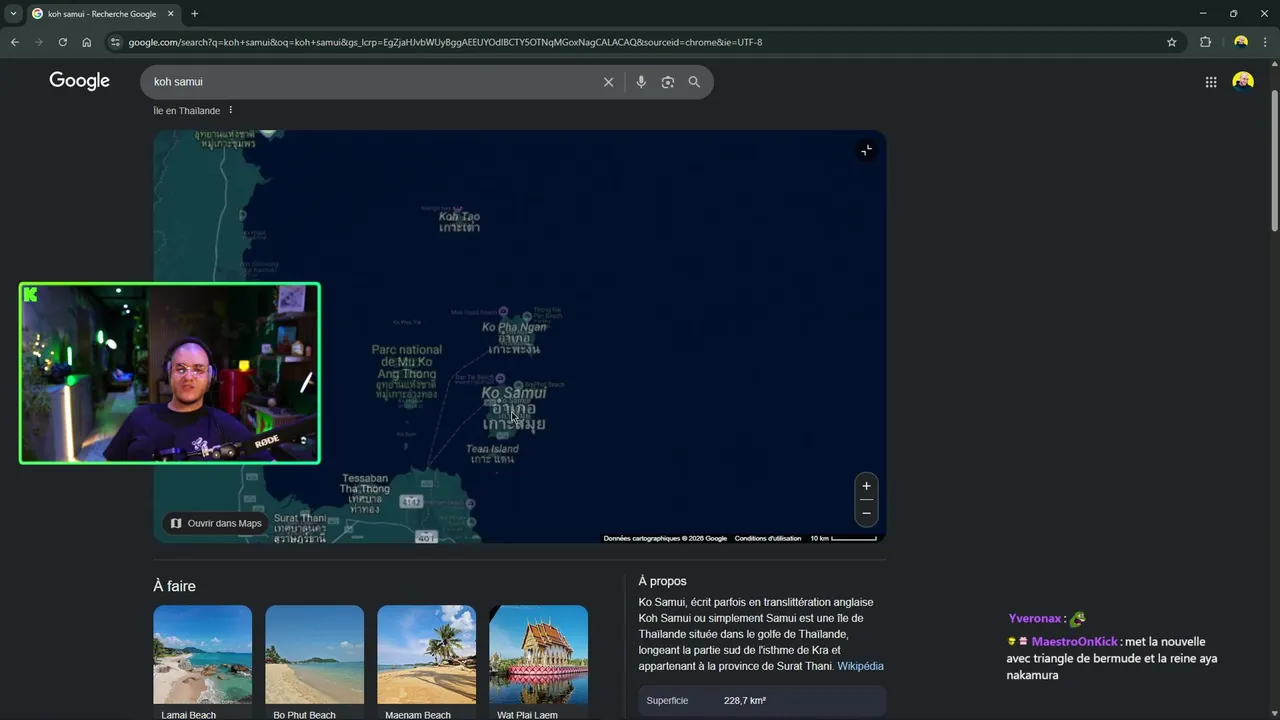
Task: Click the 'À faire' heading
Action: pyautogui.click(x=174, y=586)
